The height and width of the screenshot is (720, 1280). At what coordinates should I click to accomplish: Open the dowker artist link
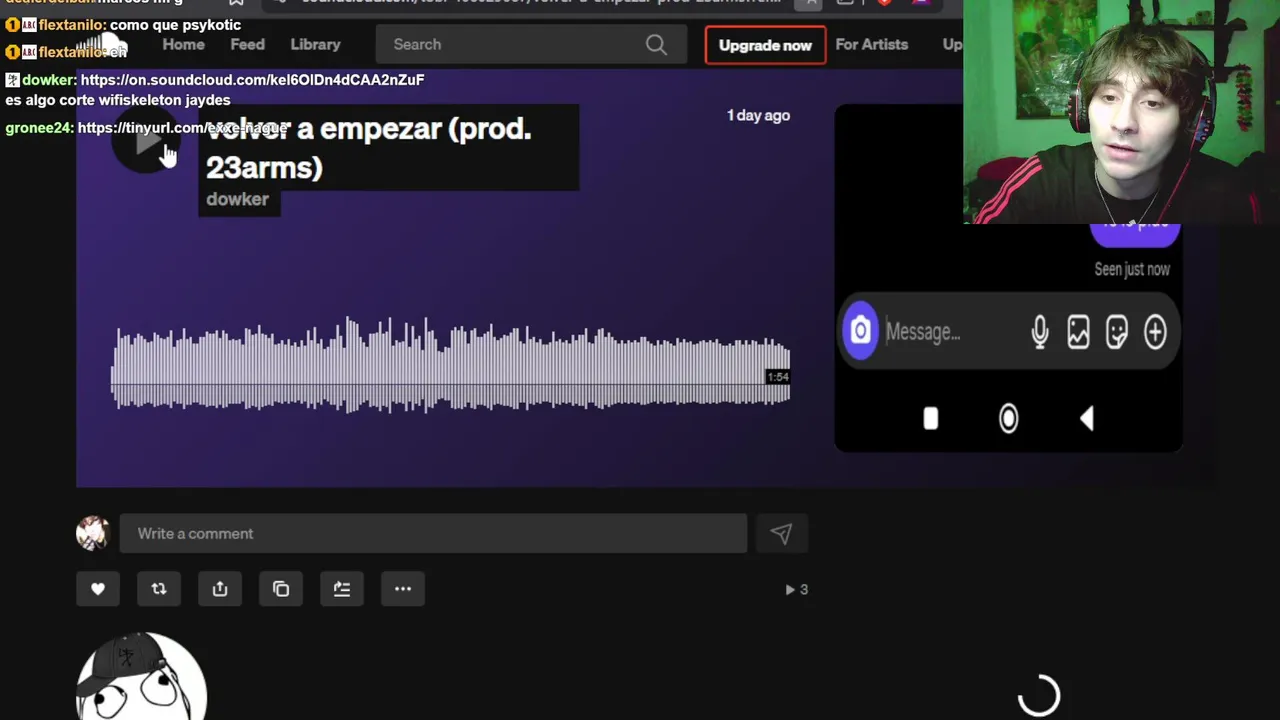point(237,199)
